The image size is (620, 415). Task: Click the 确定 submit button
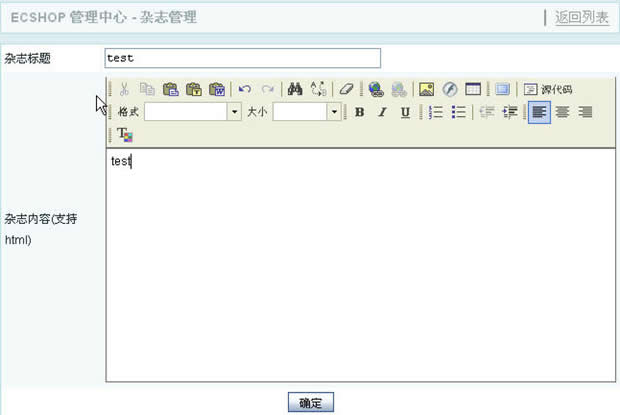click(310, 403)
